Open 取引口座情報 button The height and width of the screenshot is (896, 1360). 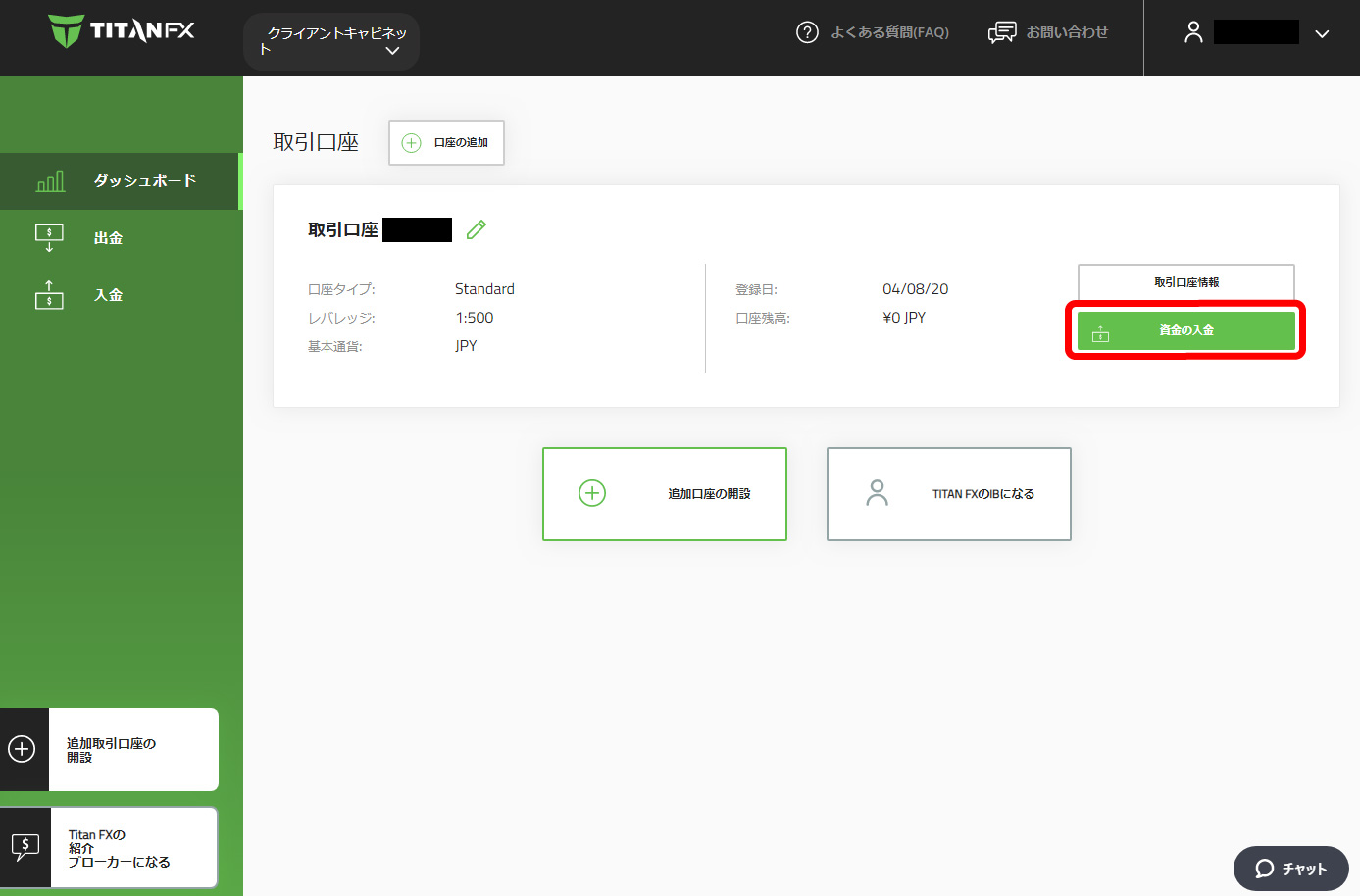(1186, 282)
